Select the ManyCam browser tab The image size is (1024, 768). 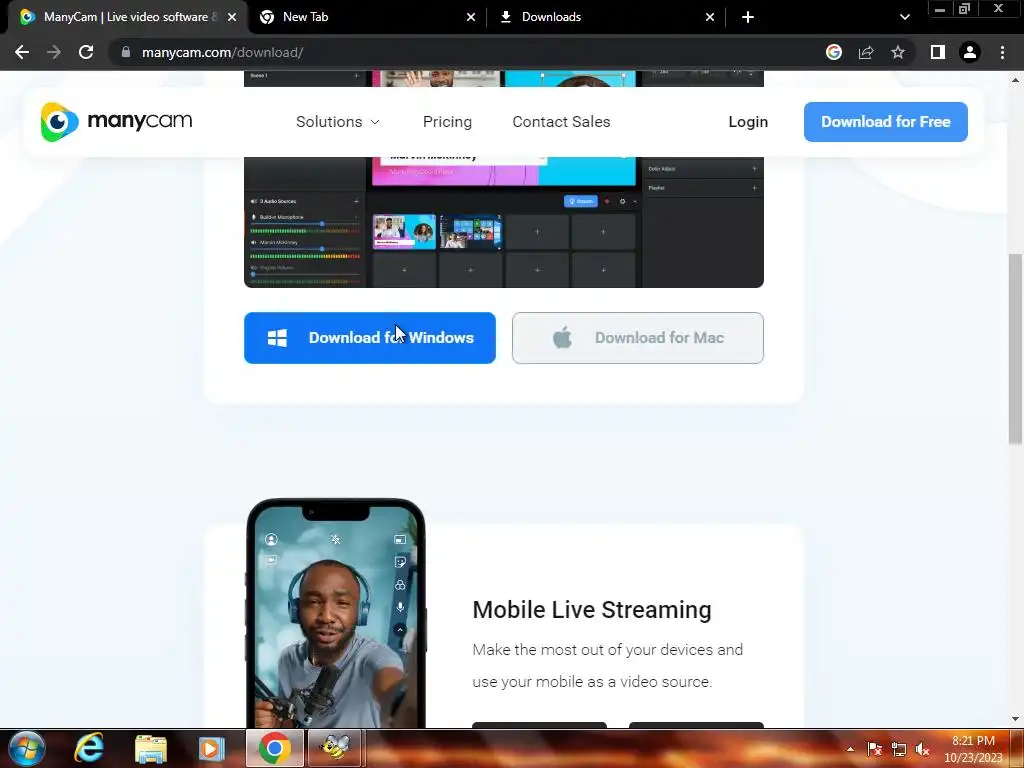point(124,17)
